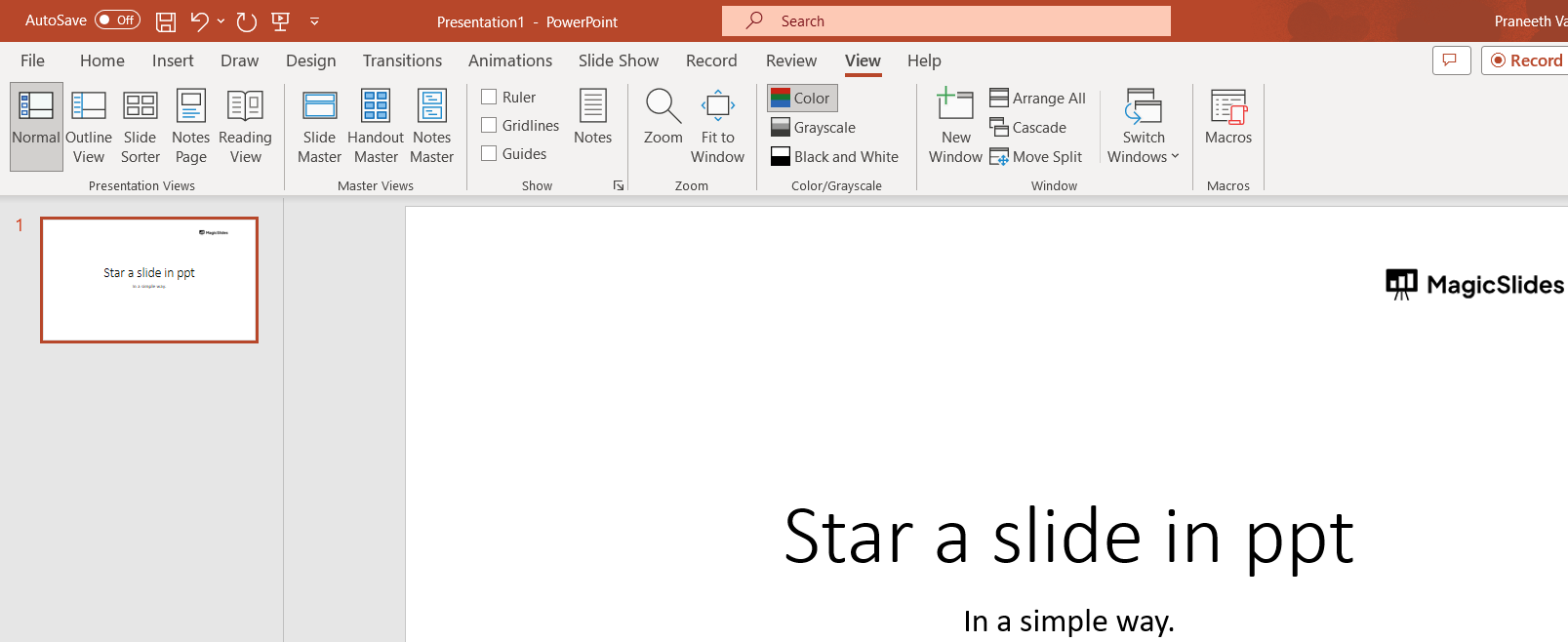Screen dimensions: 1568x642
Task: Open the Animations tab
Action: pos(509,60)
